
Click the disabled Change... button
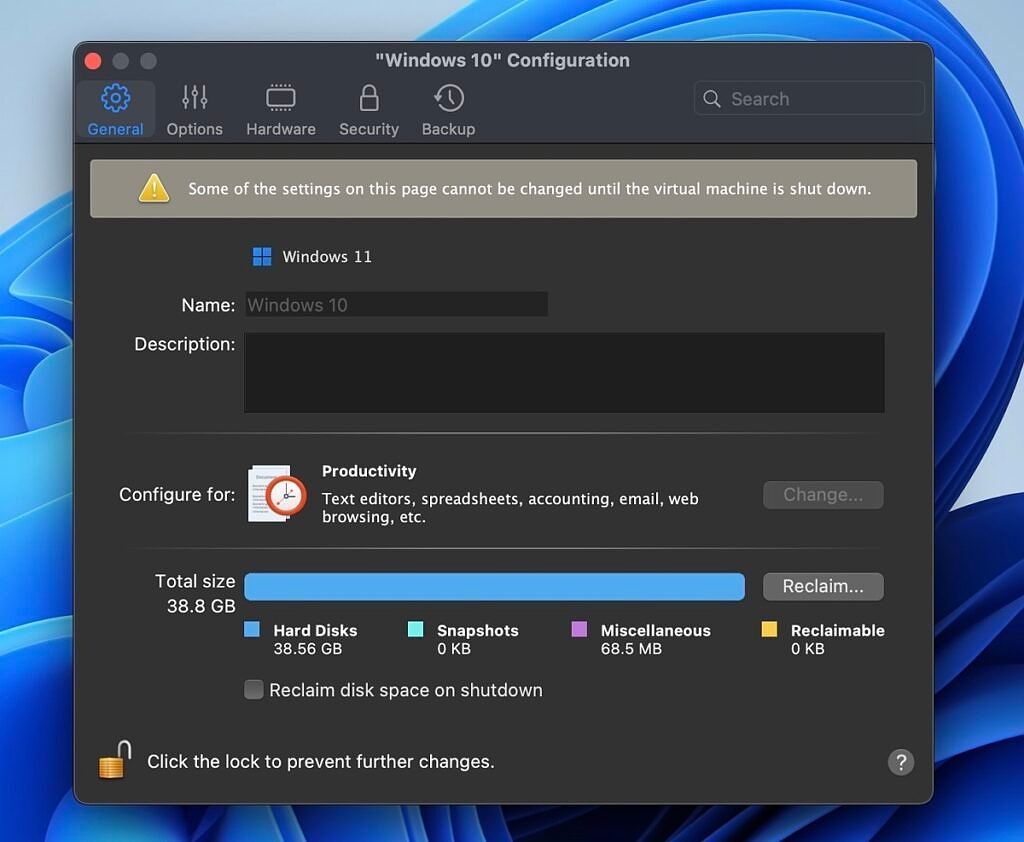[x=822, y=494]
